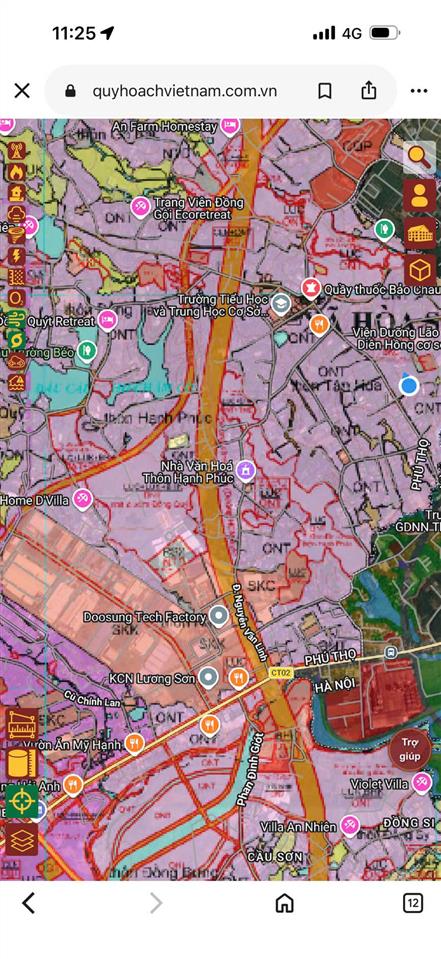Toggle the green wind layer icon
Image resolution: width=441 pixels, height=959 pixels.
coord(16,319)
